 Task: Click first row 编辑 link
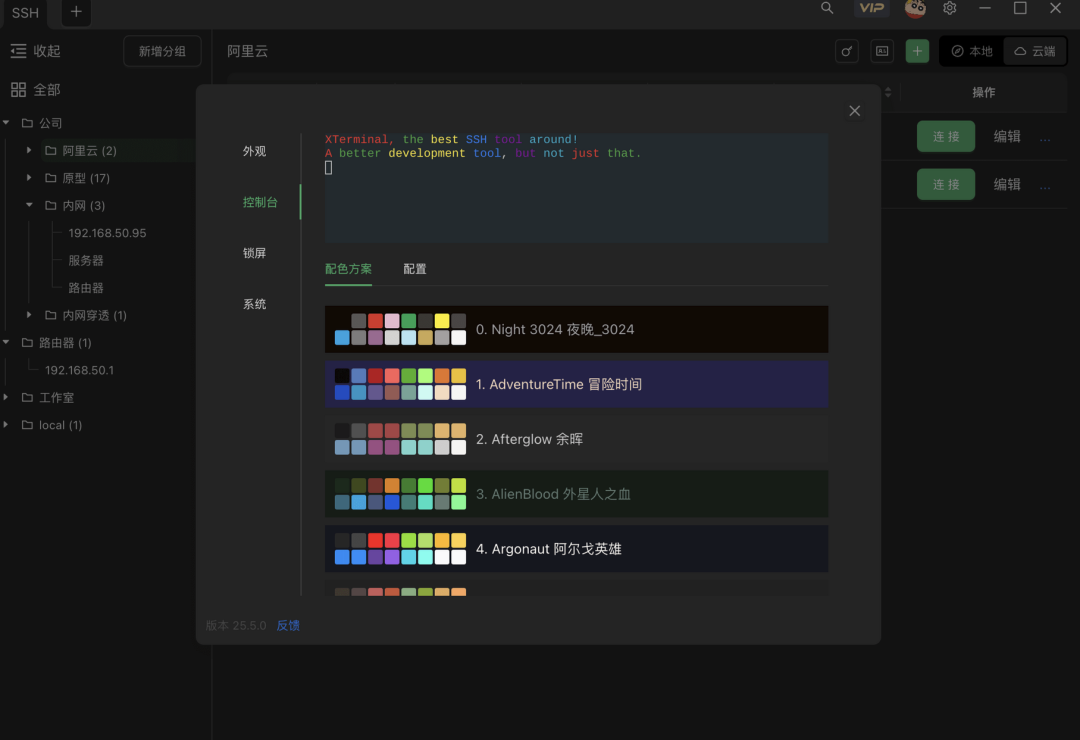click(1007, 136)
